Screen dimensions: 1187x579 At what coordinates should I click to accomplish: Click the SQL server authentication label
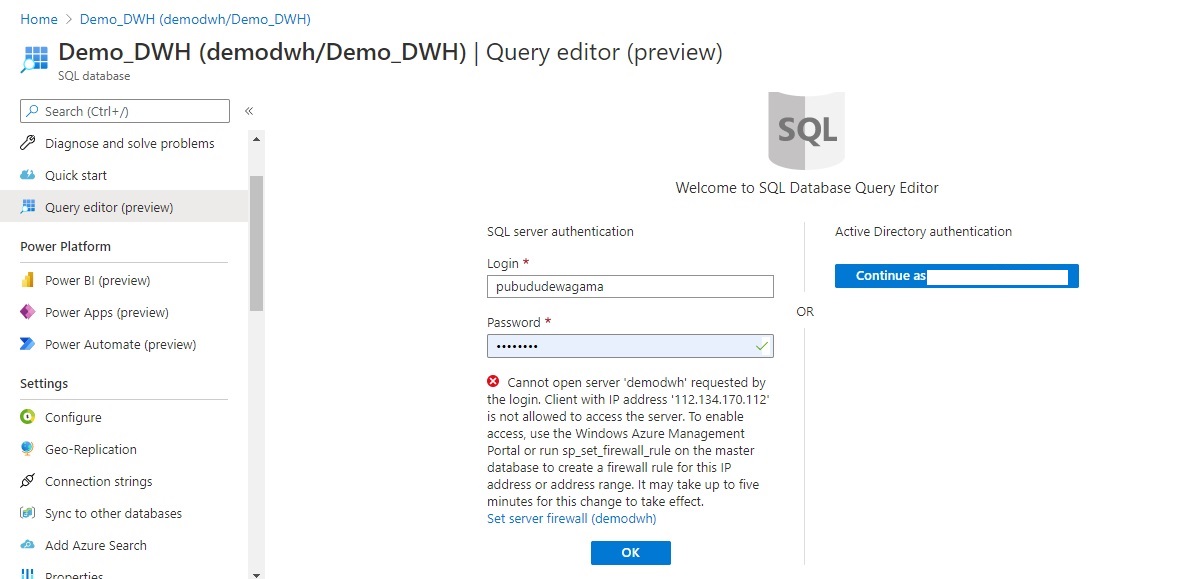pos(560,231)
